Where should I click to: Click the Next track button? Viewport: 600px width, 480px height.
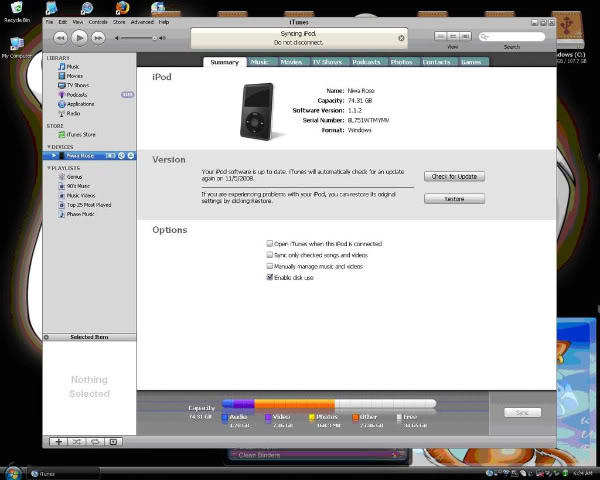(x=98, y=38)
